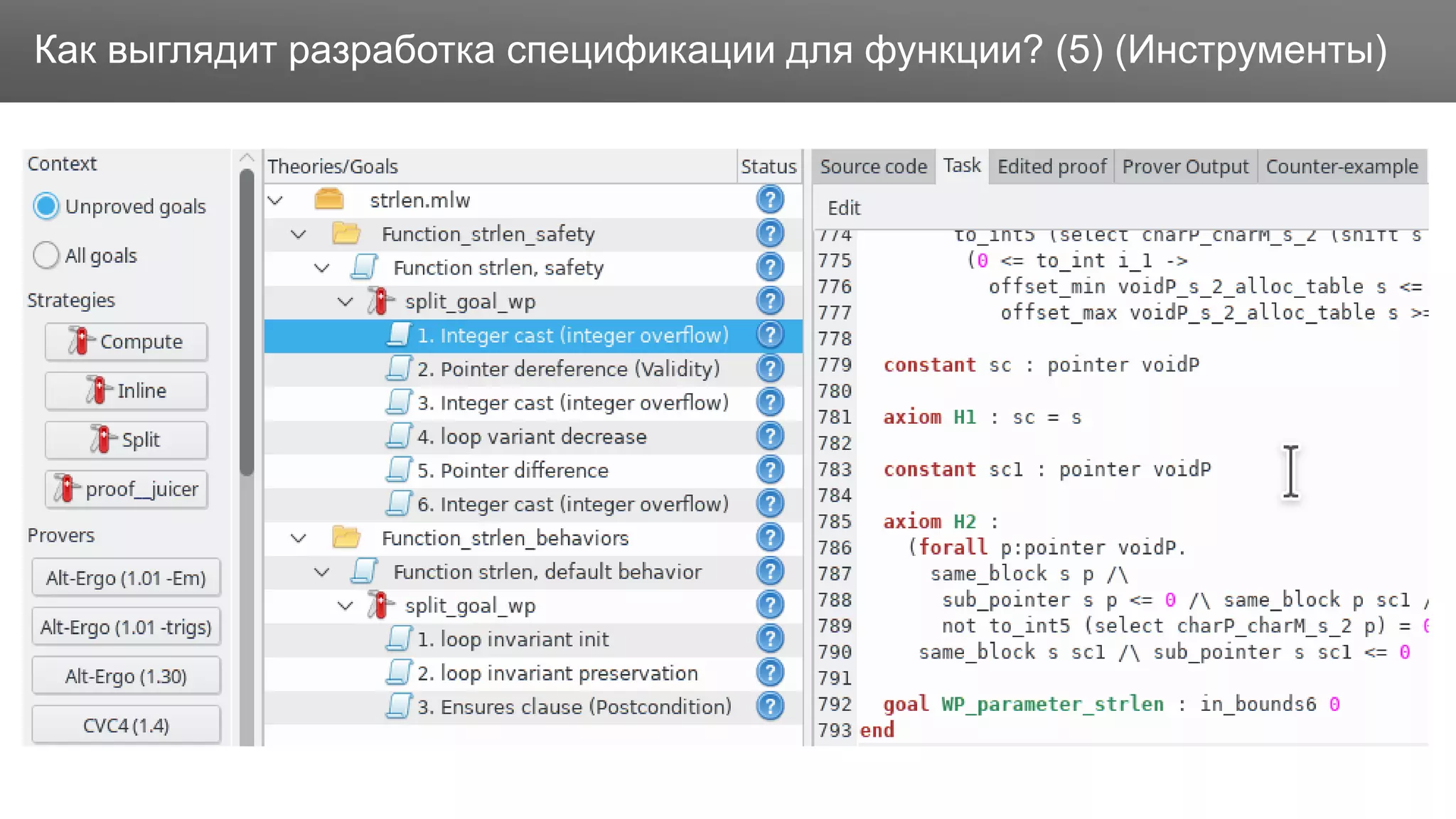Click the strlen.mlw folder icon
The image size is (1456, 819).
pyautogui.click(x=328, y=200)
